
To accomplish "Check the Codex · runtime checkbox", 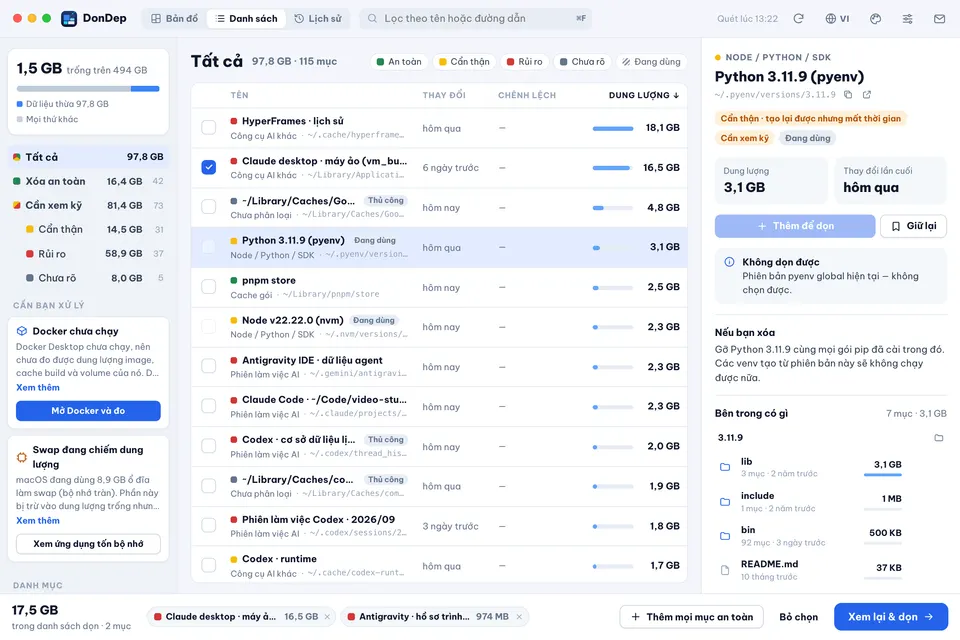I will 209,565.
